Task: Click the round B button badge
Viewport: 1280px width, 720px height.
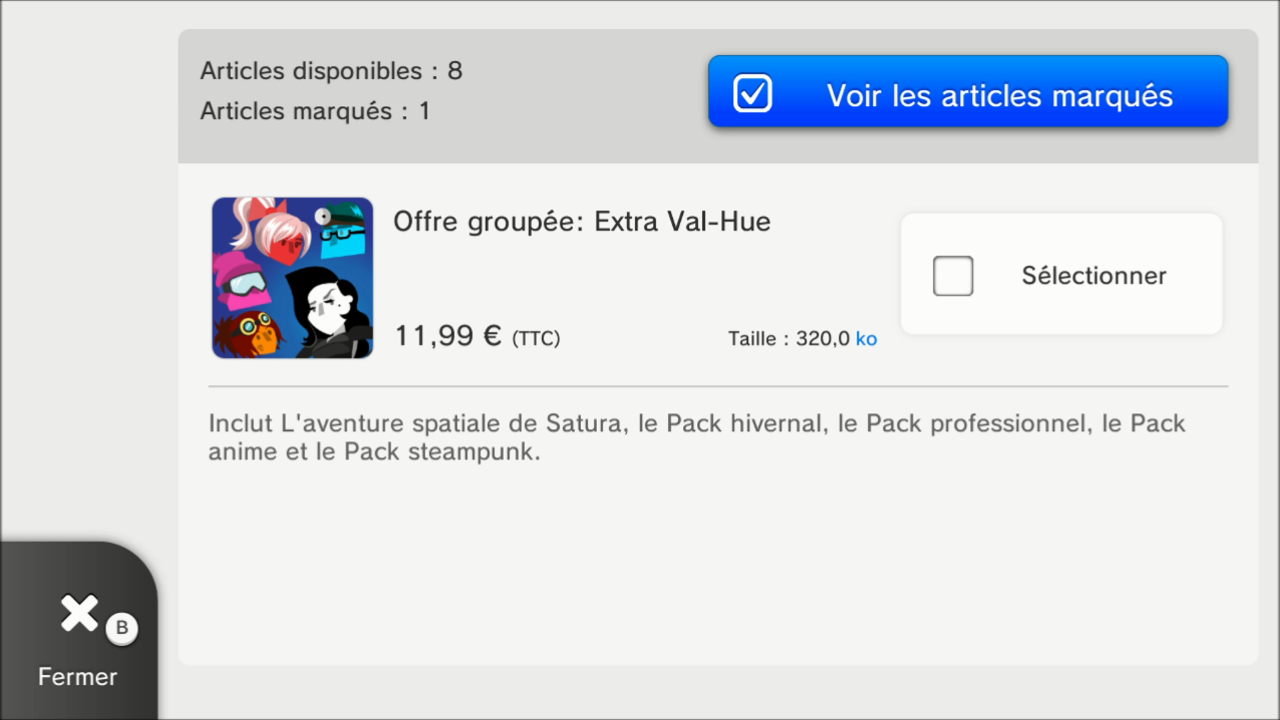Action: [122, 628]
